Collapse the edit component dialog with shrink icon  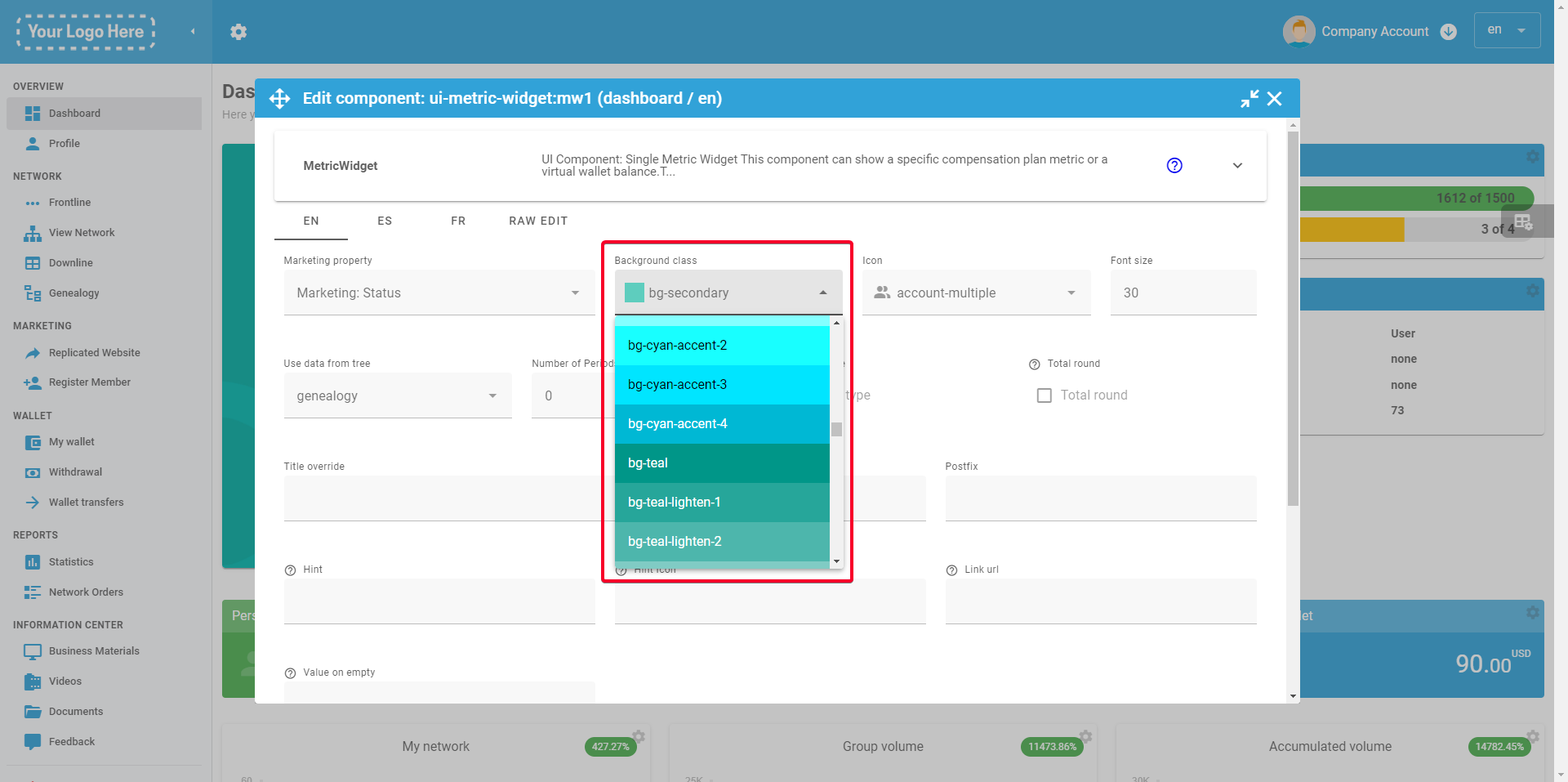click(x=1249, y=99)
